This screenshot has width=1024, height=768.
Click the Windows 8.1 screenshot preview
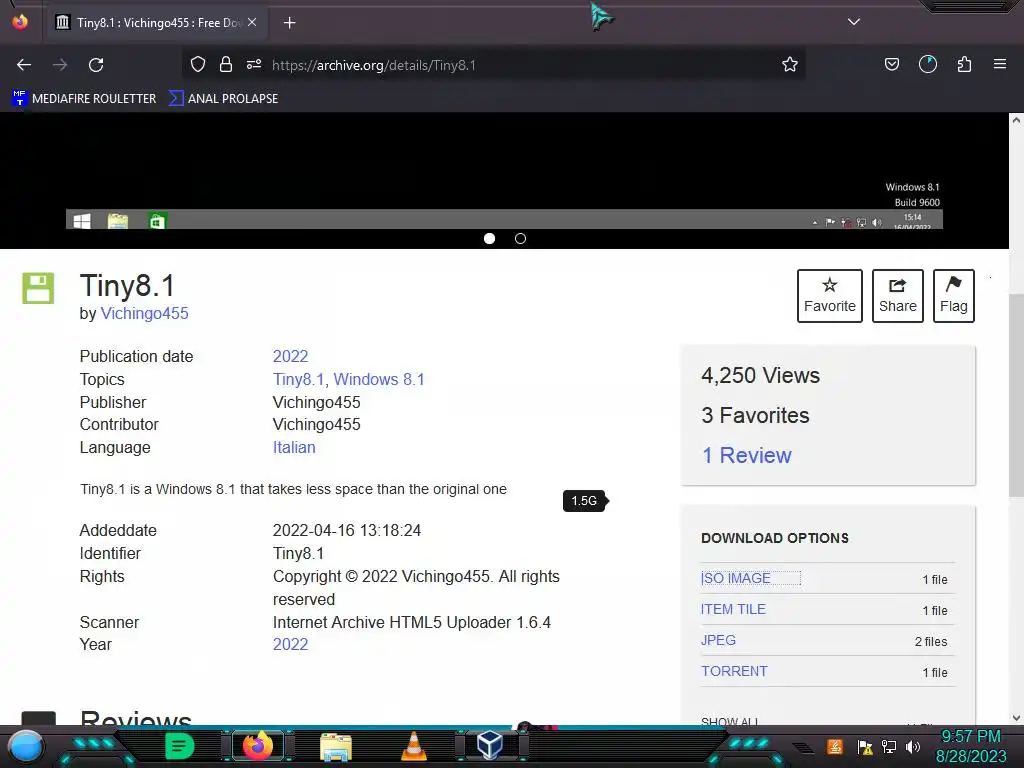point(504,171)
